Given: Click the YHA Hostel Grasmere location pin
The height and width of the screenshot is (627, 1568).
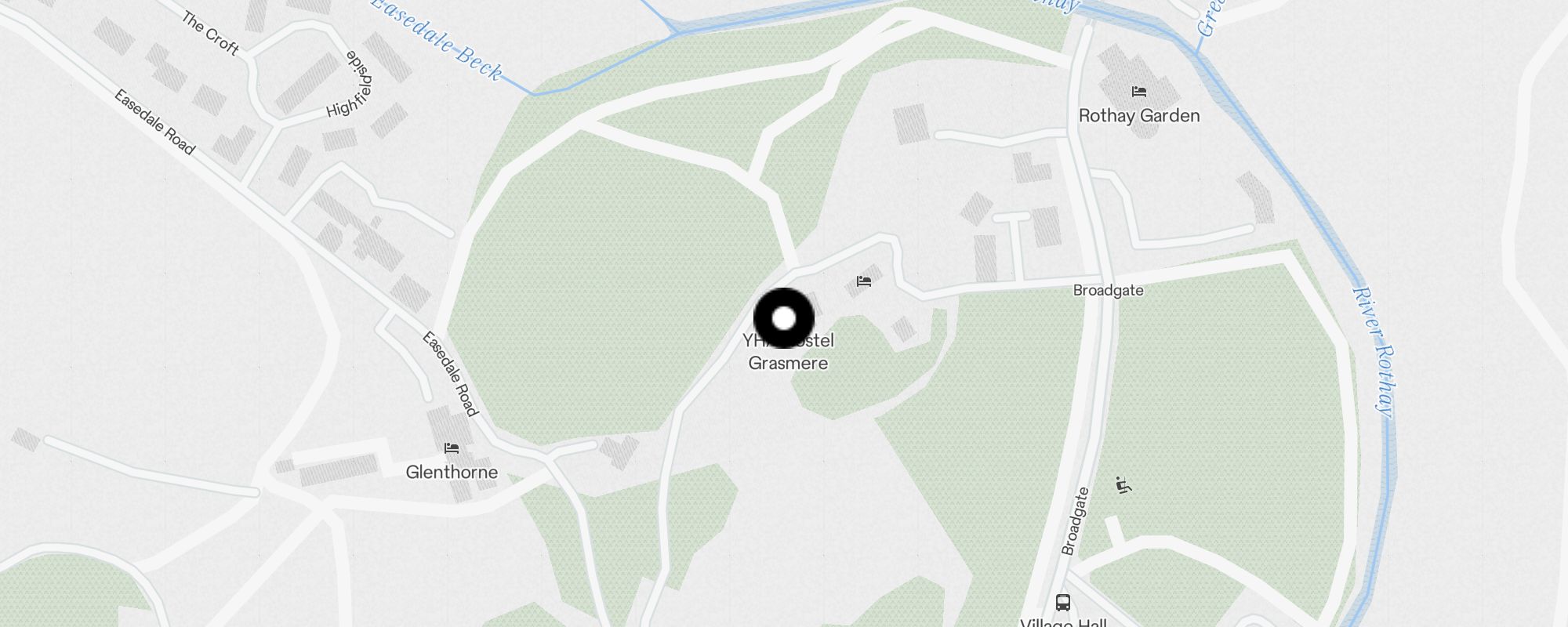Looking at the screenshot, I should (x=784, y=318).
